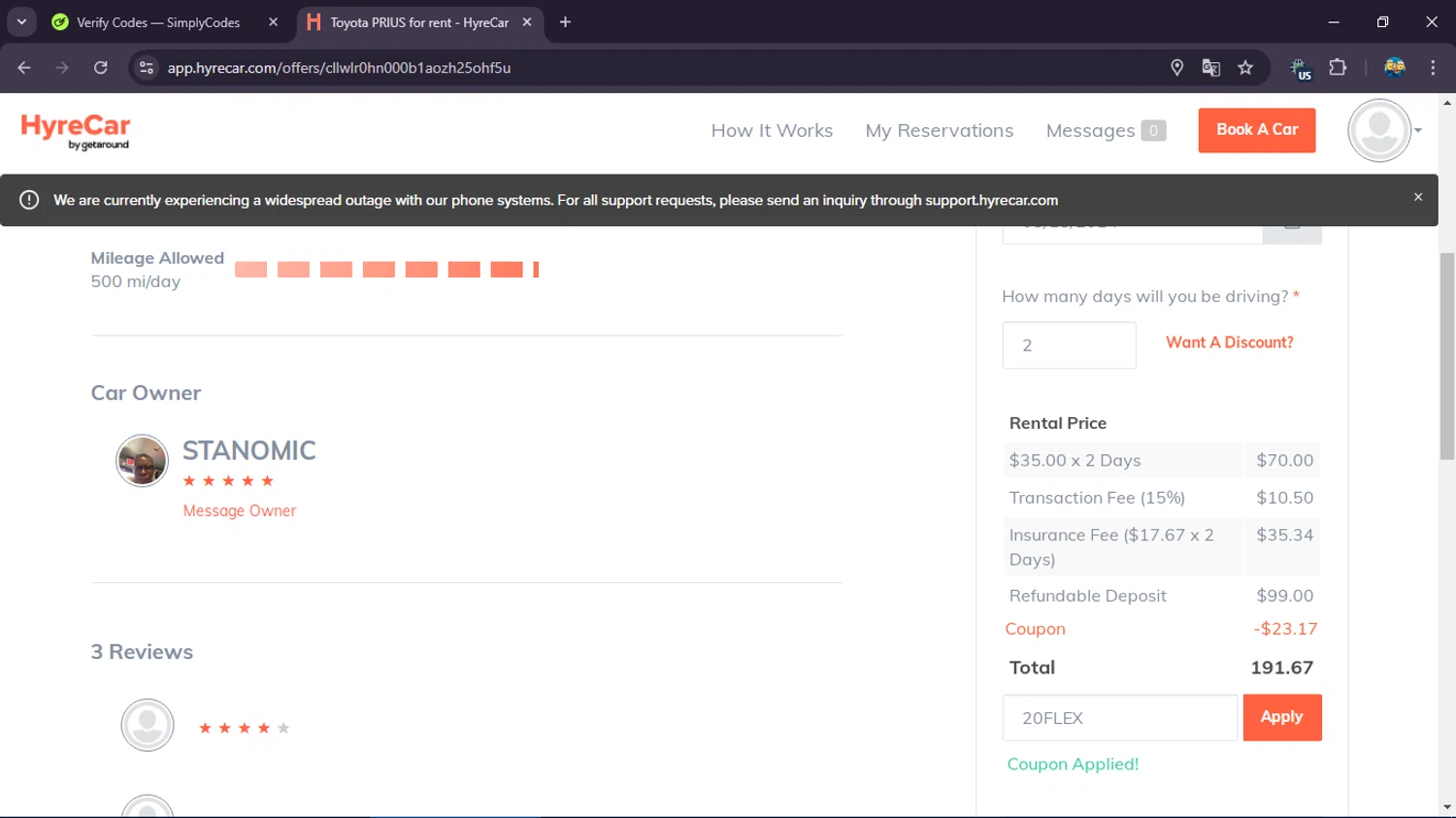Click the Coupon -$23.17 discount
The height and width of the screenshot is (818, 1456).
[1285, 629]
